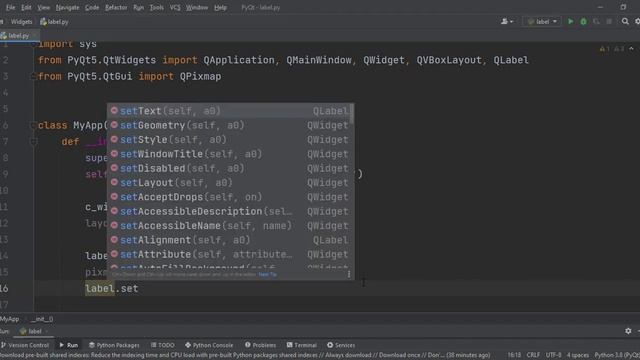This screenshot has height=360, width=640.
Task: Open Run panel settings gear
Action: [628, 331]
